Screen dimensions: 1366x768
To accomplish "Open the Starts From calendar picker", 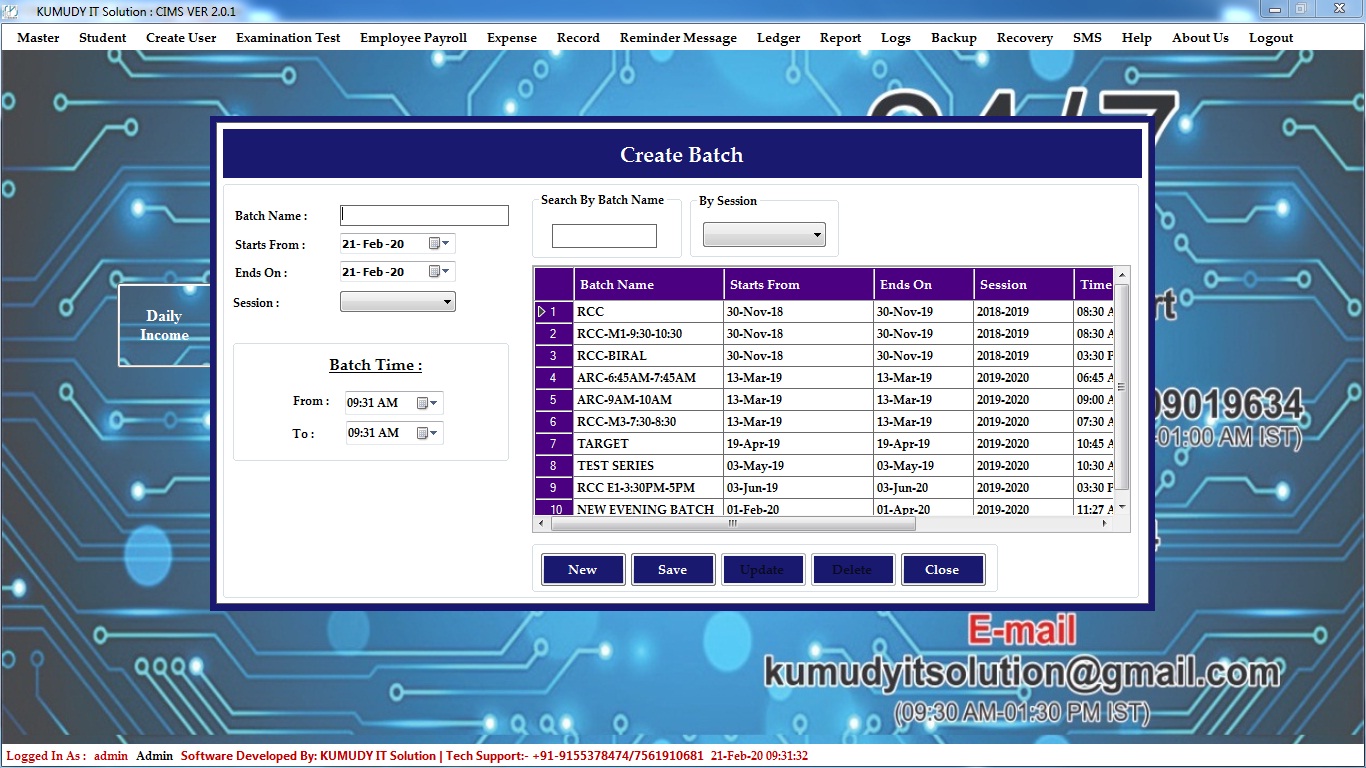I will pyautogui.click(x=438, y=244).
